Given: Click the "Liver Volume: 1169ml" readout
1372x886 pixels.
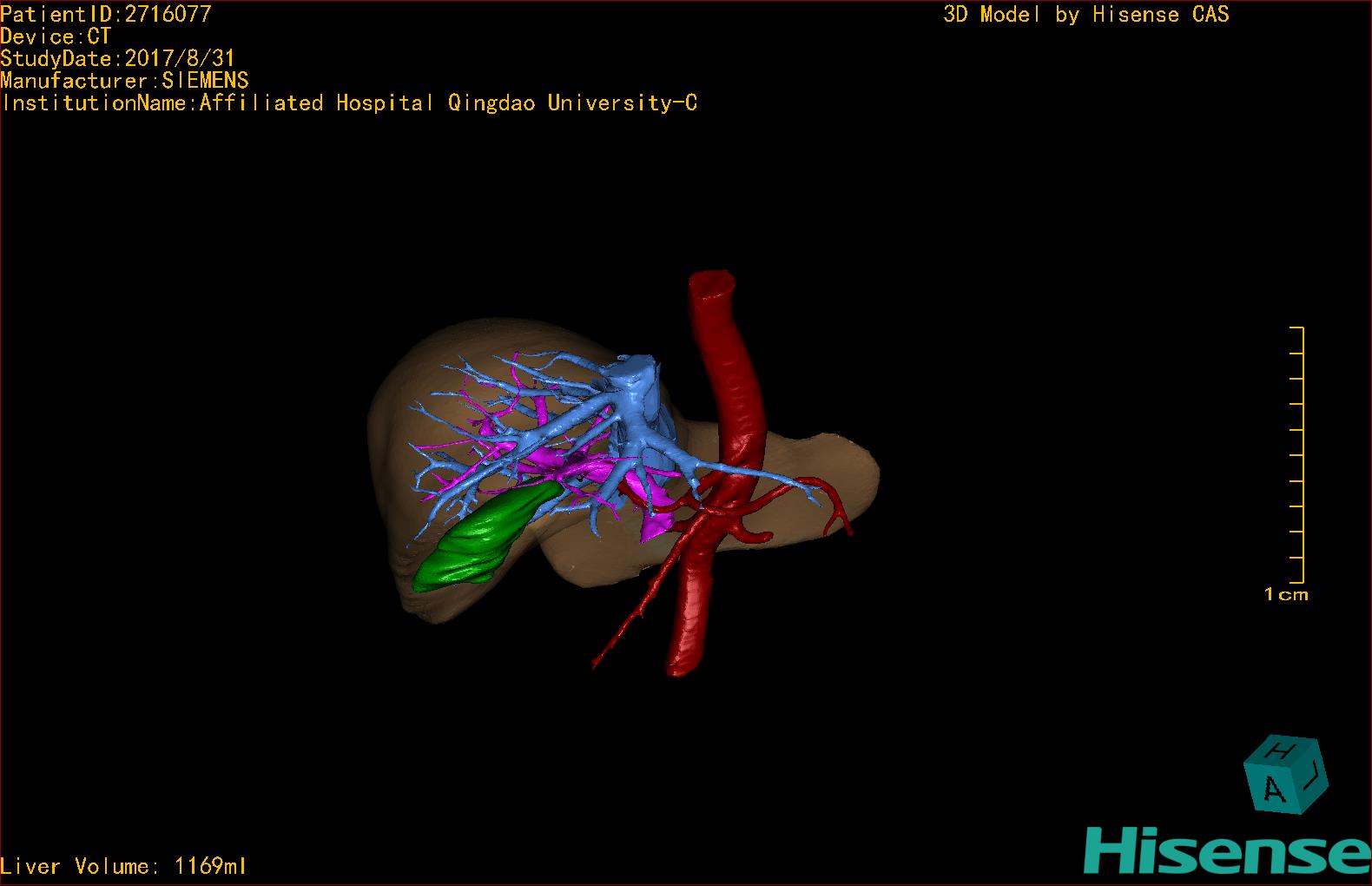Looking at the screenshot, I should point(123,866).
